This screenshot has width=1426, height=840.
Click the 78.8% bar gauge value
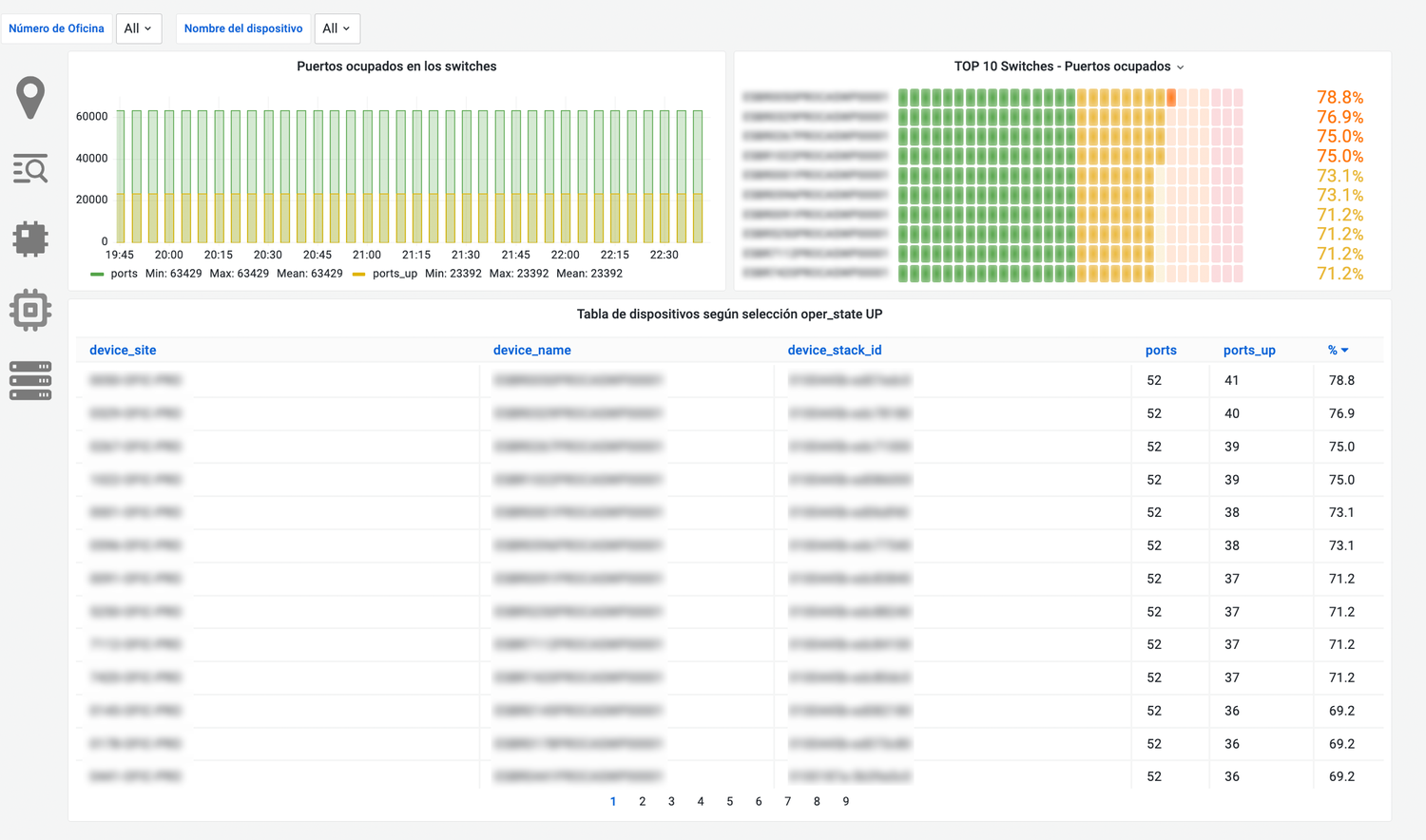pyautogui.click(x=1339, y=98)
